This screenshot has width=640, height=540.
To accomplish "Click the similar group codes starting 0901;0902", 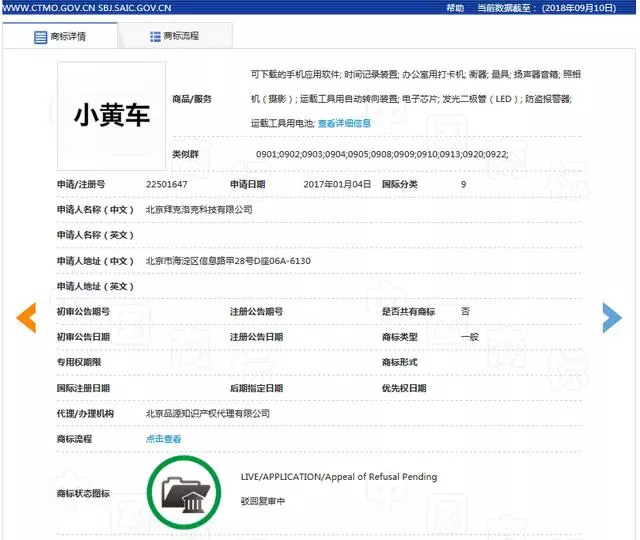I will pyautogui.click(x=382, y=154).
